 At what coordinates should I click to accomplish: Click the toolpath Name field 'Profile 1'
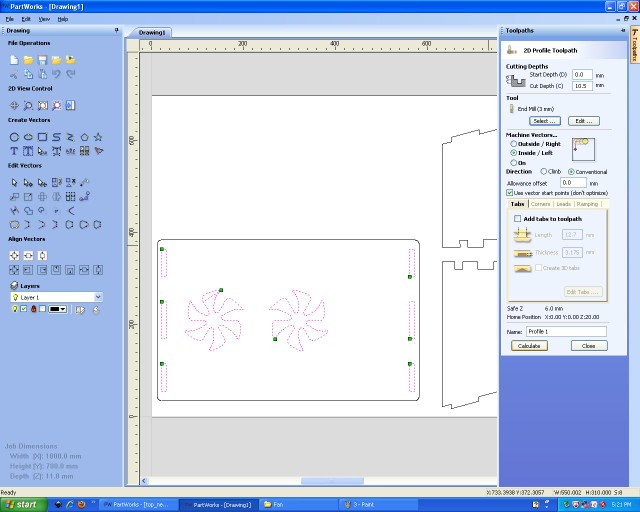tap(566, 332)
